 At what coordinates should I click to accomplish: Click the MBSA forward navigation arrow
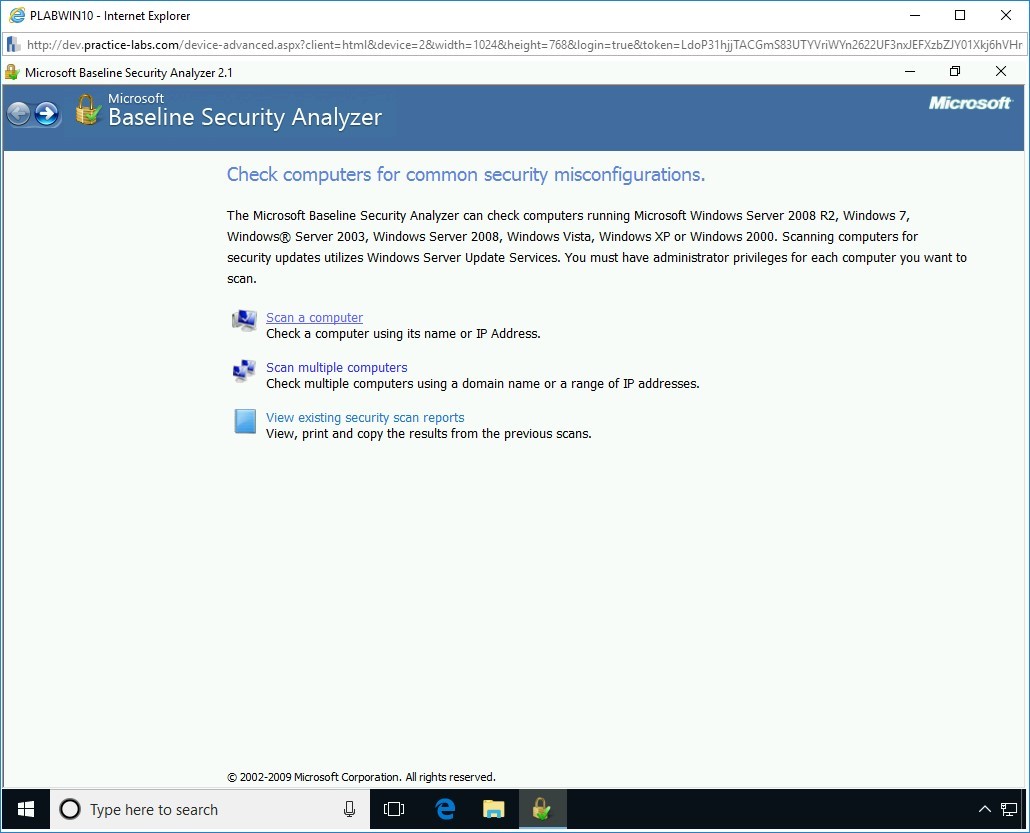coord(47,114)
